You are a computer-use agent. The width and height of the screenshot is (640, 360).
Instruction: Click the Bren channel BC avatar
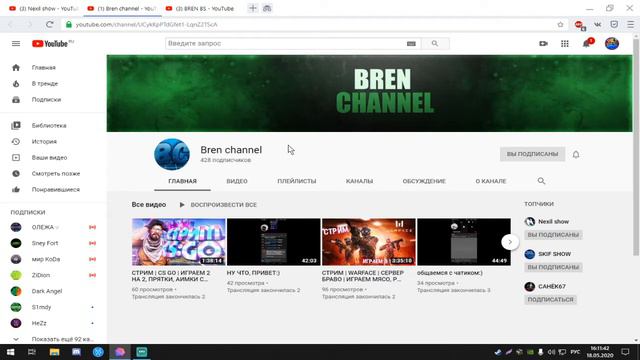[x=172, y=154]
